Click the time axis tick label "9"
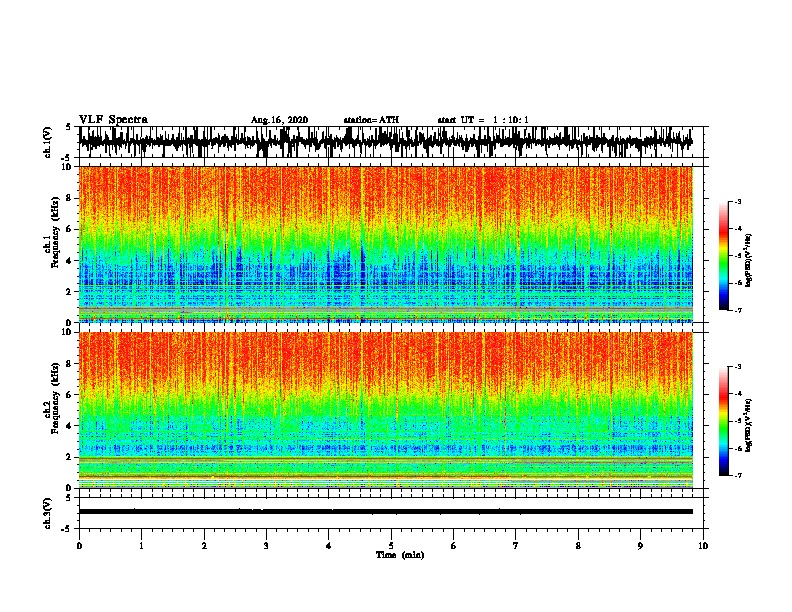 (640, 546)
